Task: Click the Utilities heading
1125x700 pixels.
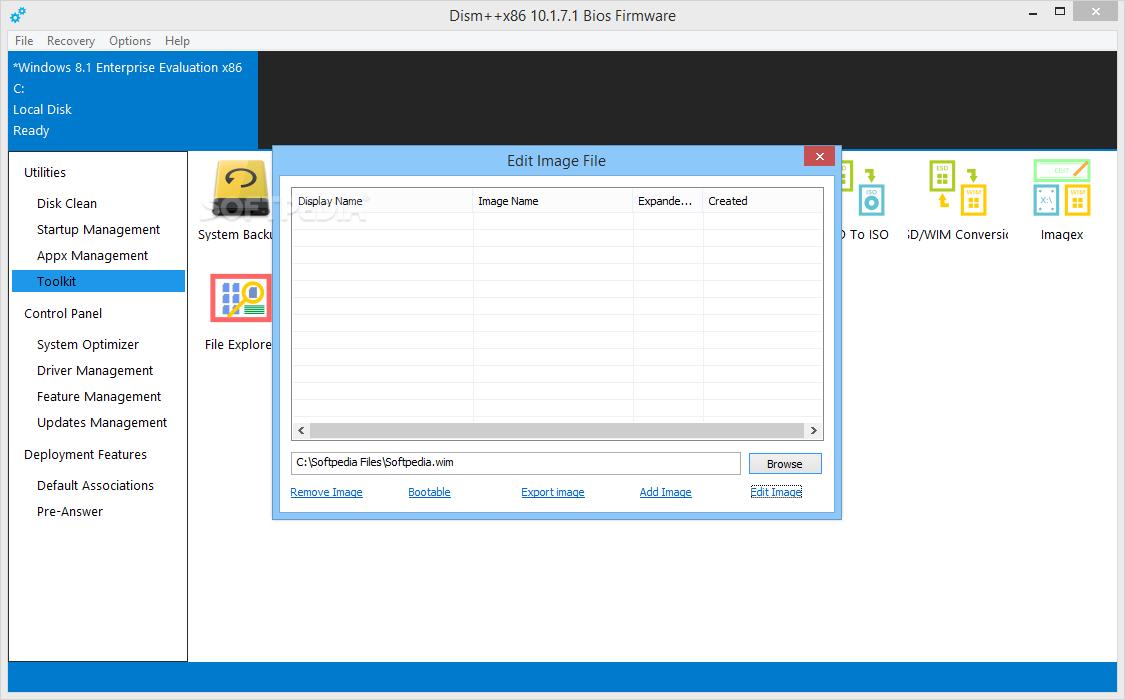Action: [x=44, y=172]
